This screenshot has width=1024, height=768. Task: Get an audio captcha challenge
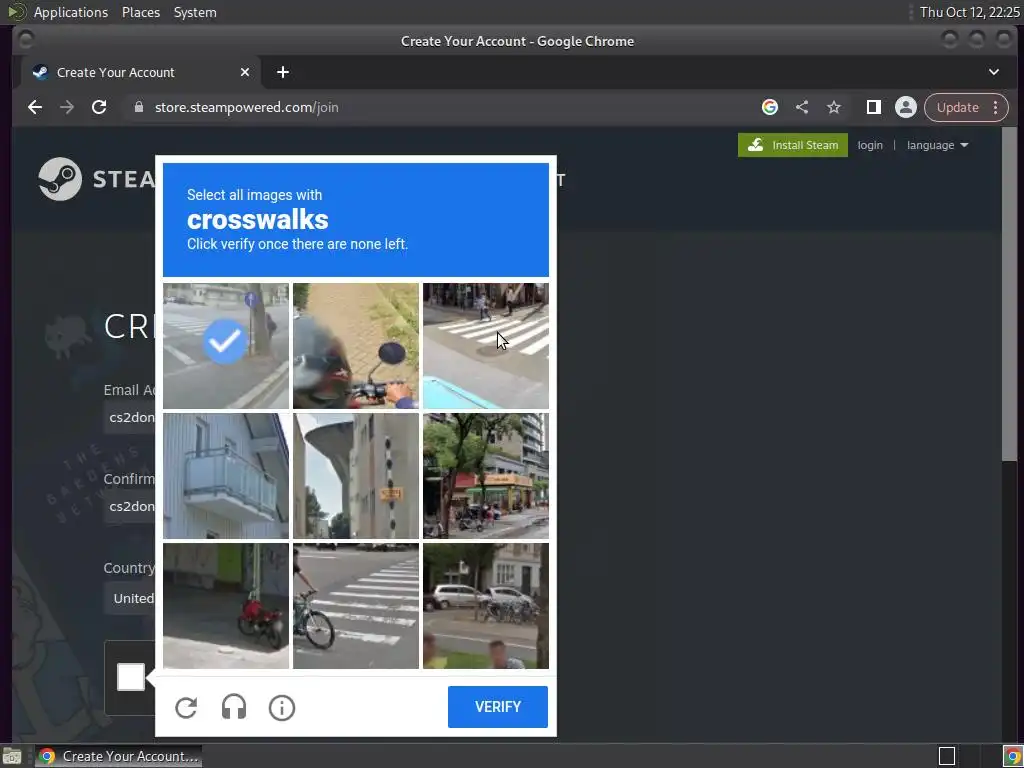click(x=234, y=707)
